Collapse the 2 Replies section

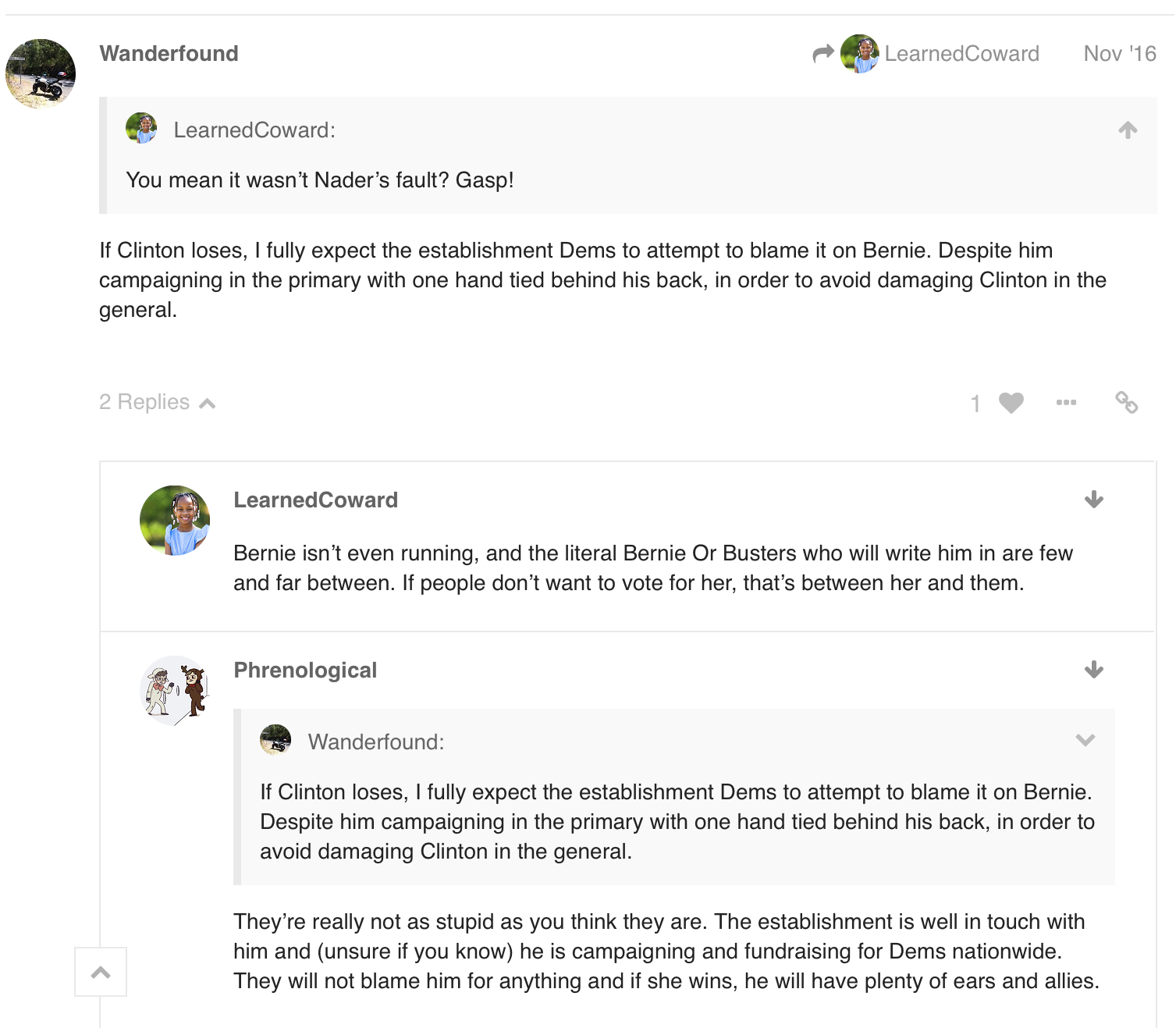click(x=157, y=402)
